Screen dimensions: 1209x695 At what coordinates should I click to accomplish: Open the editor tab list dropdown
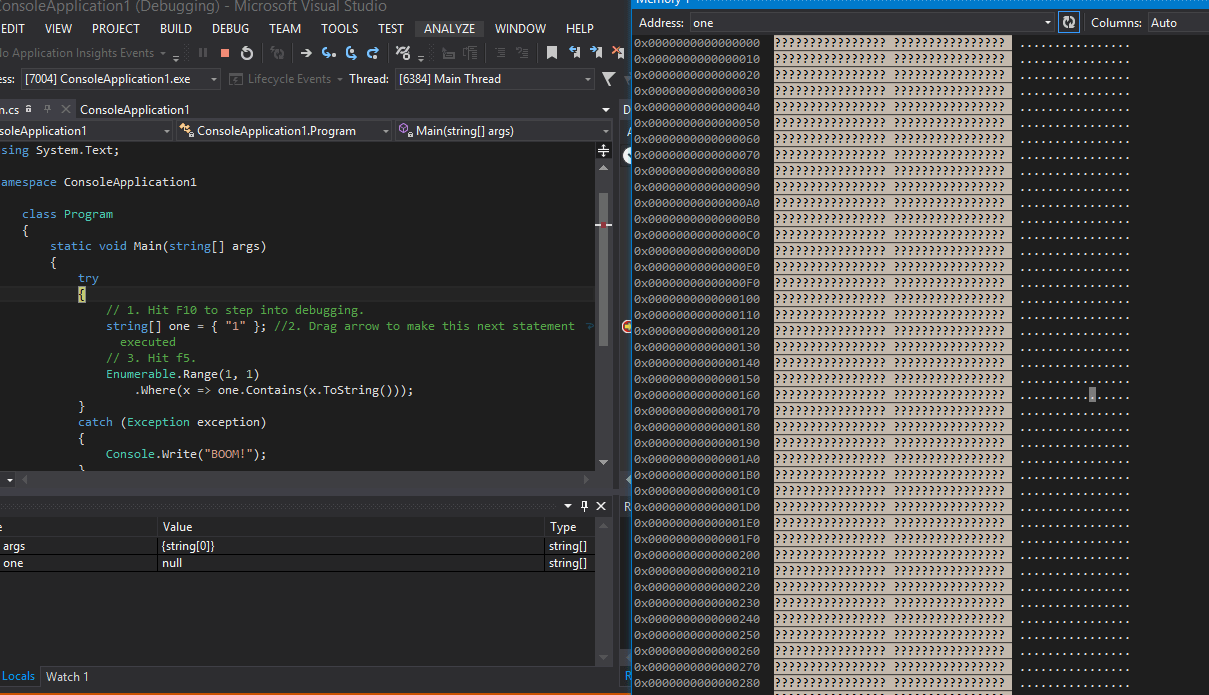point(606,109)
